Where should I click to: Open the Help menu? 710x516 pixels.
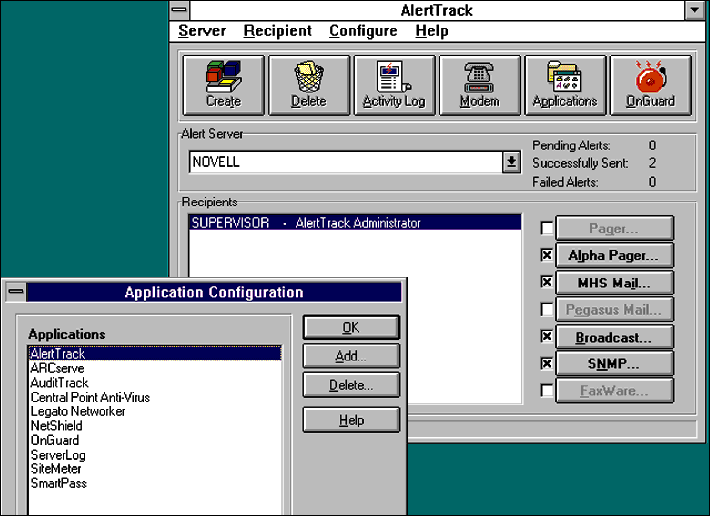[x=432, y=31]
